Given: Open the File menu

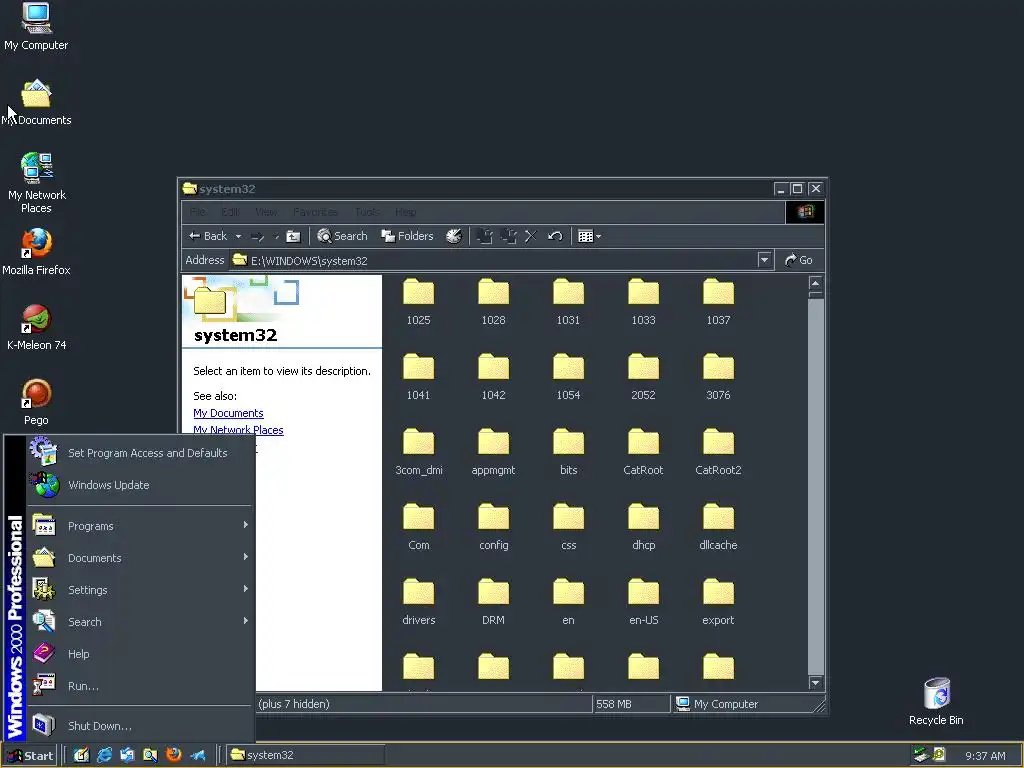Looking at the screenshot, I should pos(198,212).
